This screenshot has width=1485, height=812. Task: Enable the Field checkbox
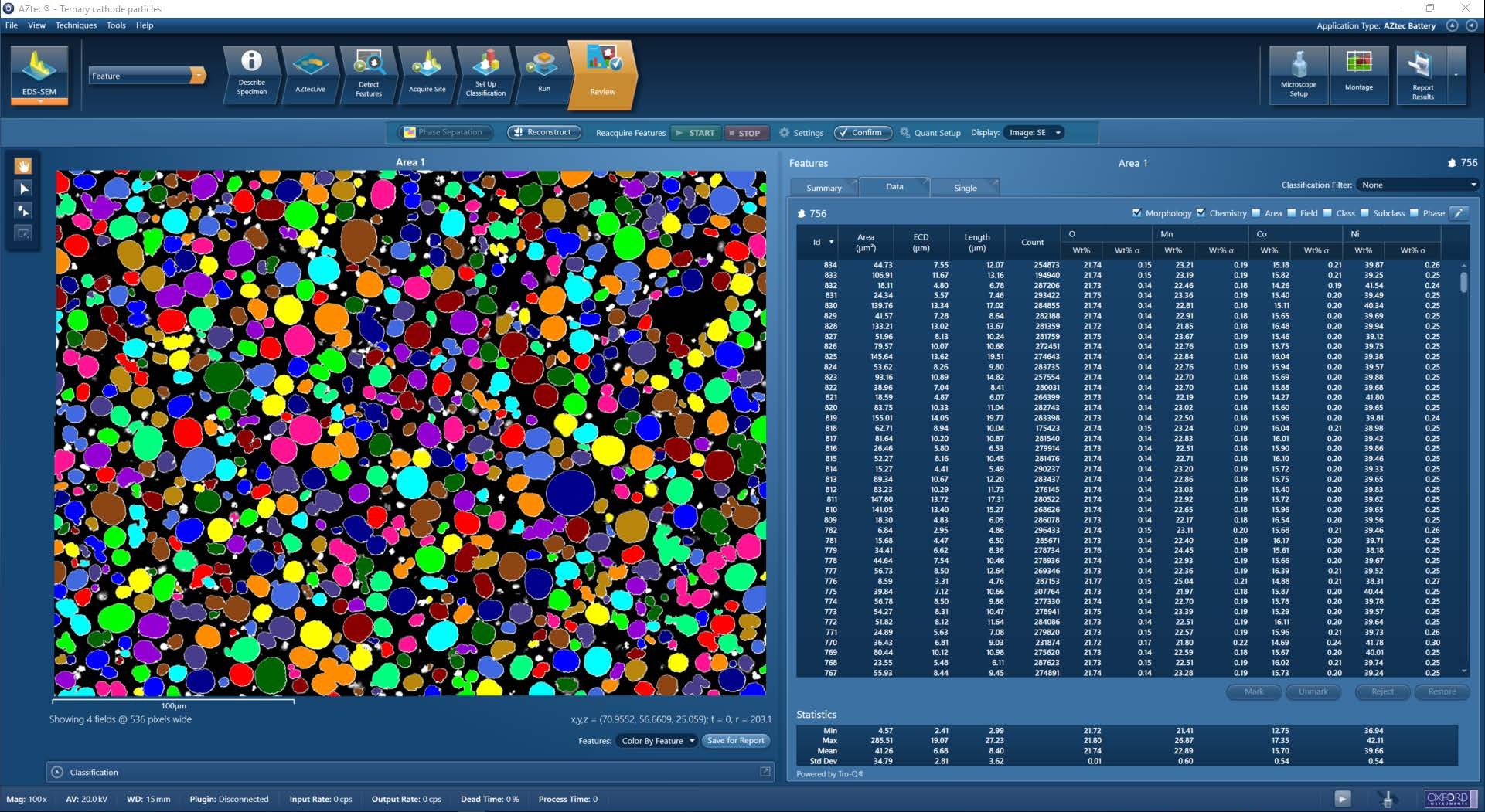click(1292, 213)
